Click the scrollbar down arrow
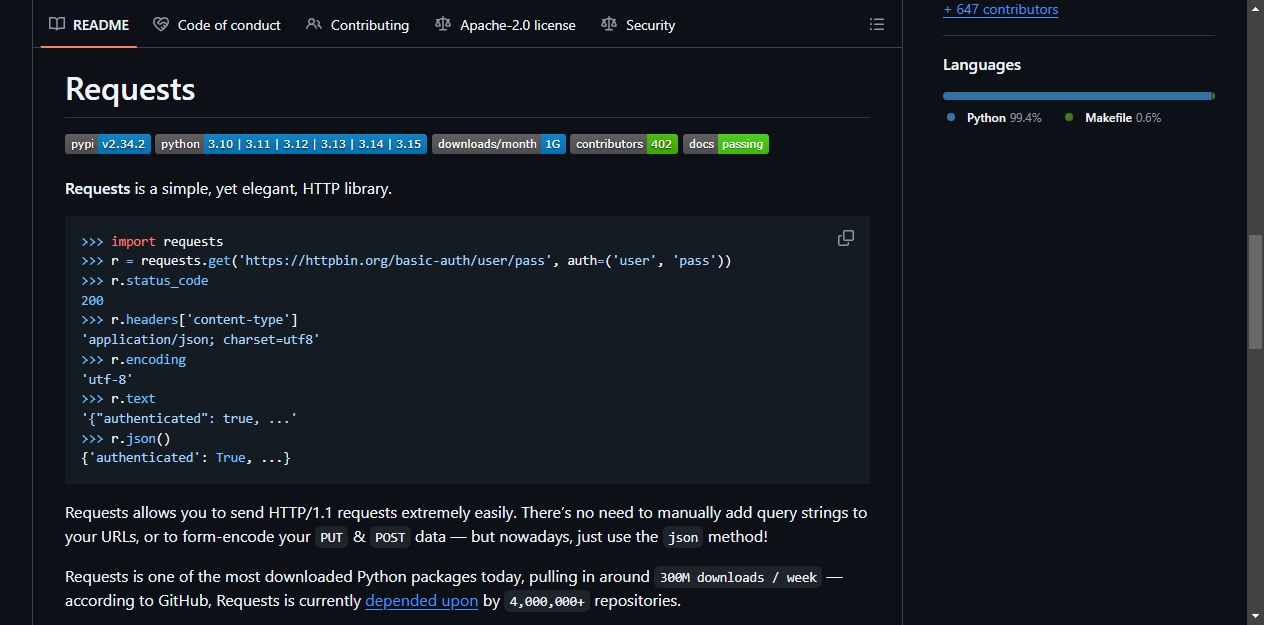 tap(1255, 615)
